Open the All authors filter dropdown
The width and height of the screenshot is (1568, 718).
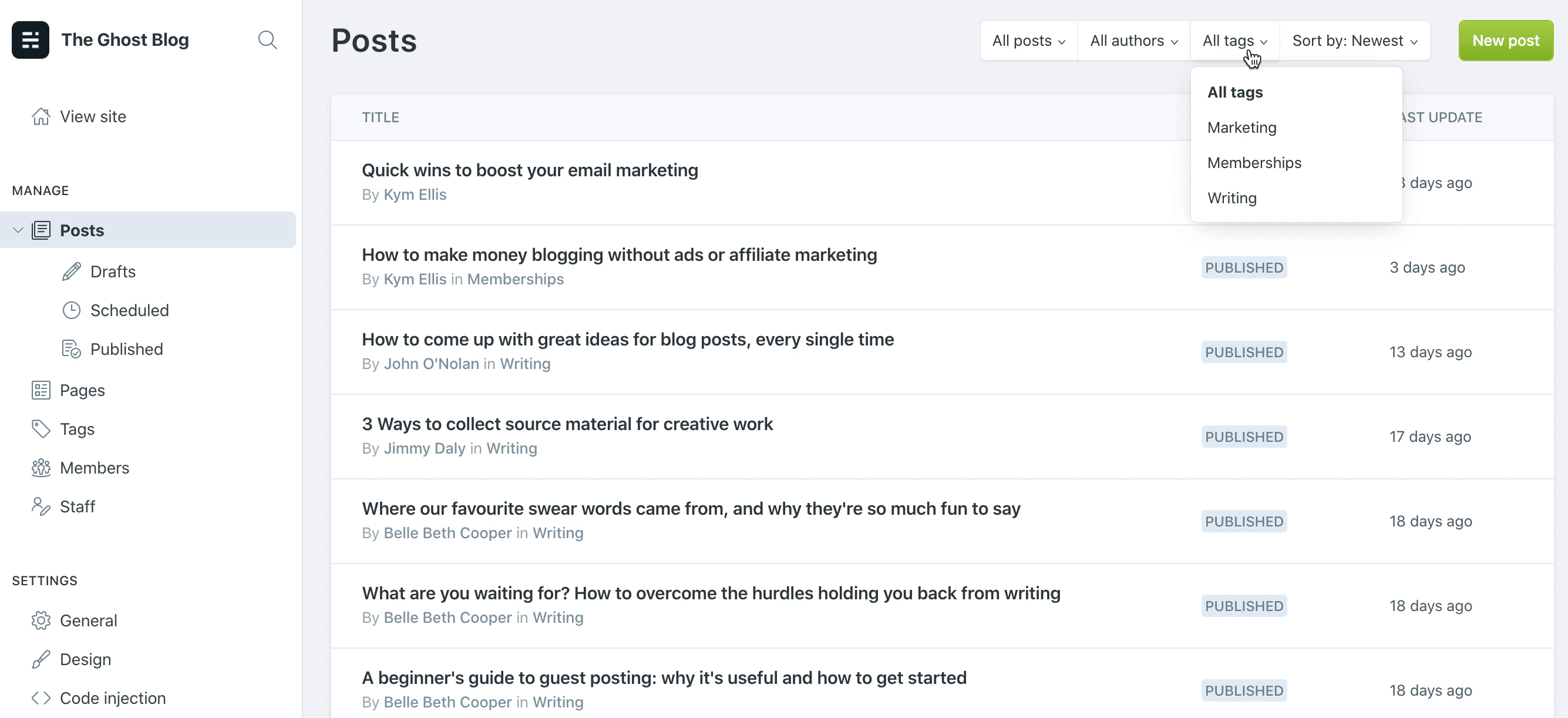[x=1133, y=41]
